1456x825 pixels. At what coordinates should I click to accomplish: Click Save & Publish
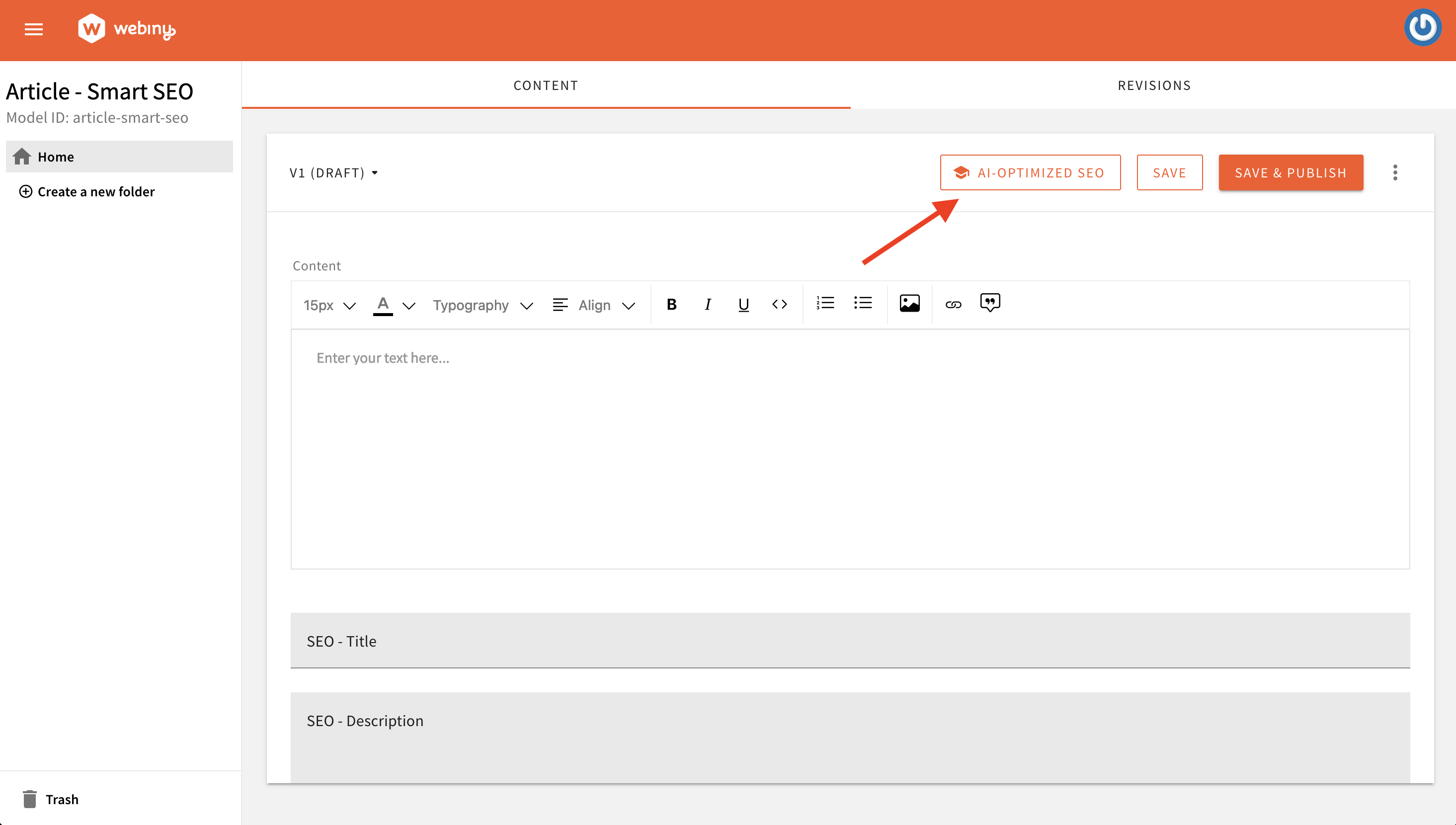point(1291,172)
